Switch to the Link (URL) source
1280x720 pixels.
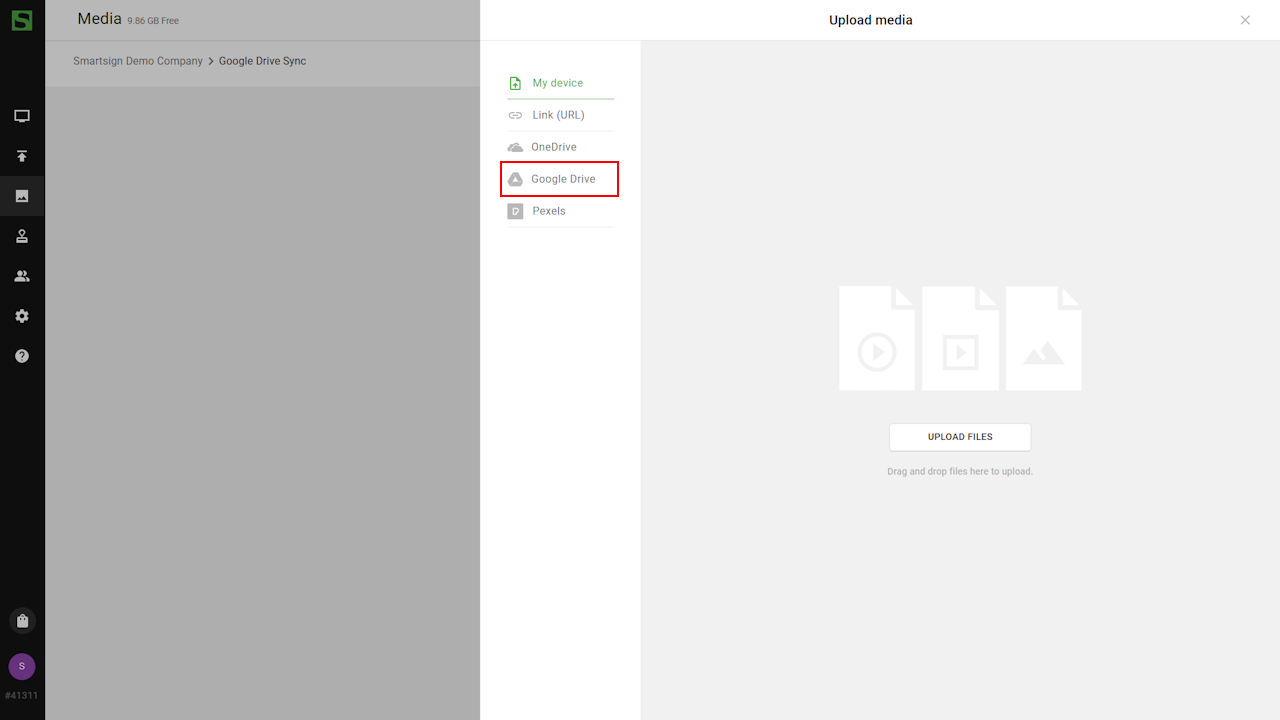pyautogui.click(x=558, y=115)
